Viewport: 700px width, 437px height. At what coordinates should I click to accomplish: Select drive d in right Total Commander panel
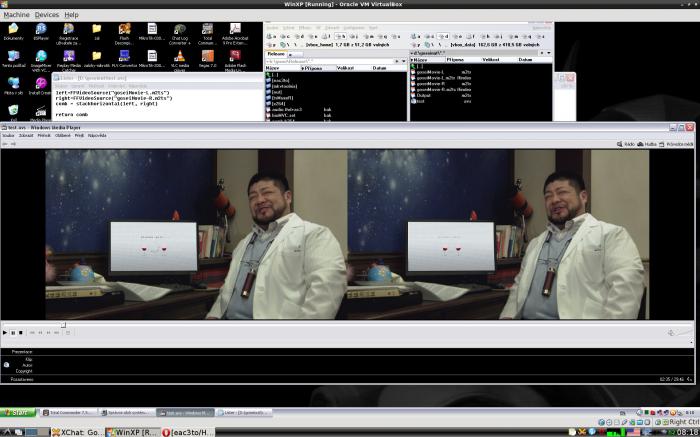[x=443, y=37]
